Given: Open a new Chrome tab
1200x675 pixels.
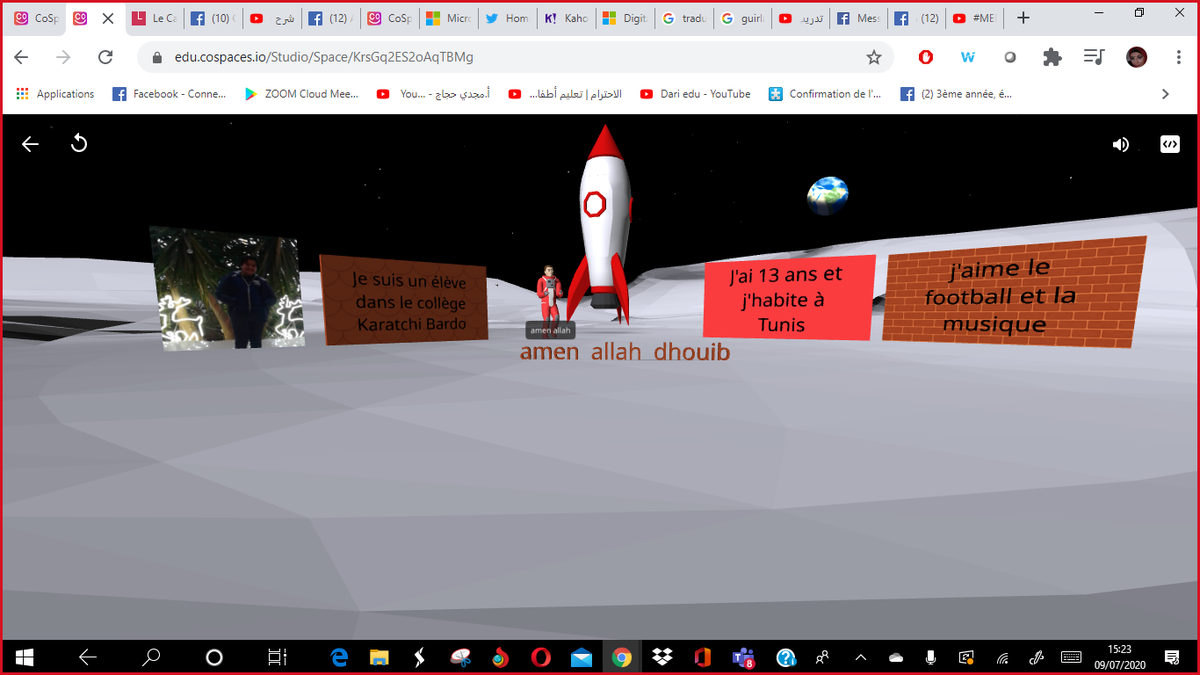Looking at the screenshot, I should 1023,18.
